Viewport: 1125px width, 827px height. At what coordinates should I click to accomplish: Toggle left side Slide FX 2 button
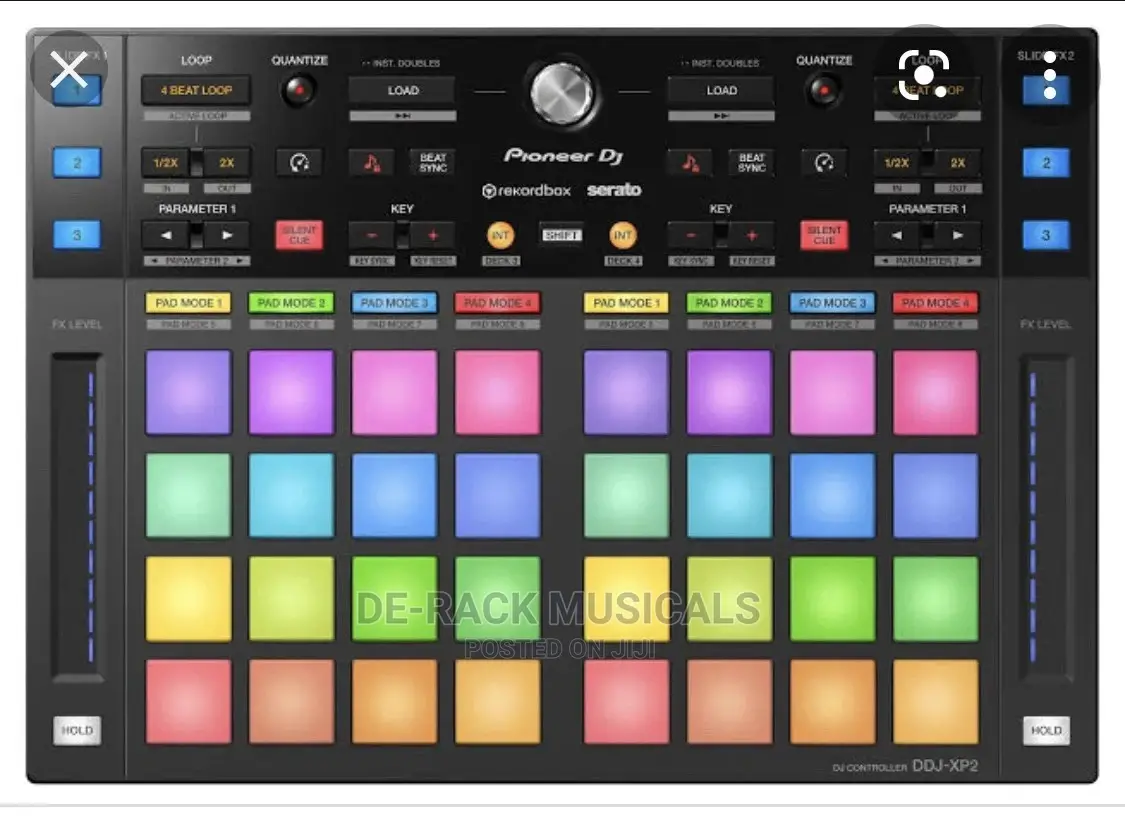pos(77,163)
